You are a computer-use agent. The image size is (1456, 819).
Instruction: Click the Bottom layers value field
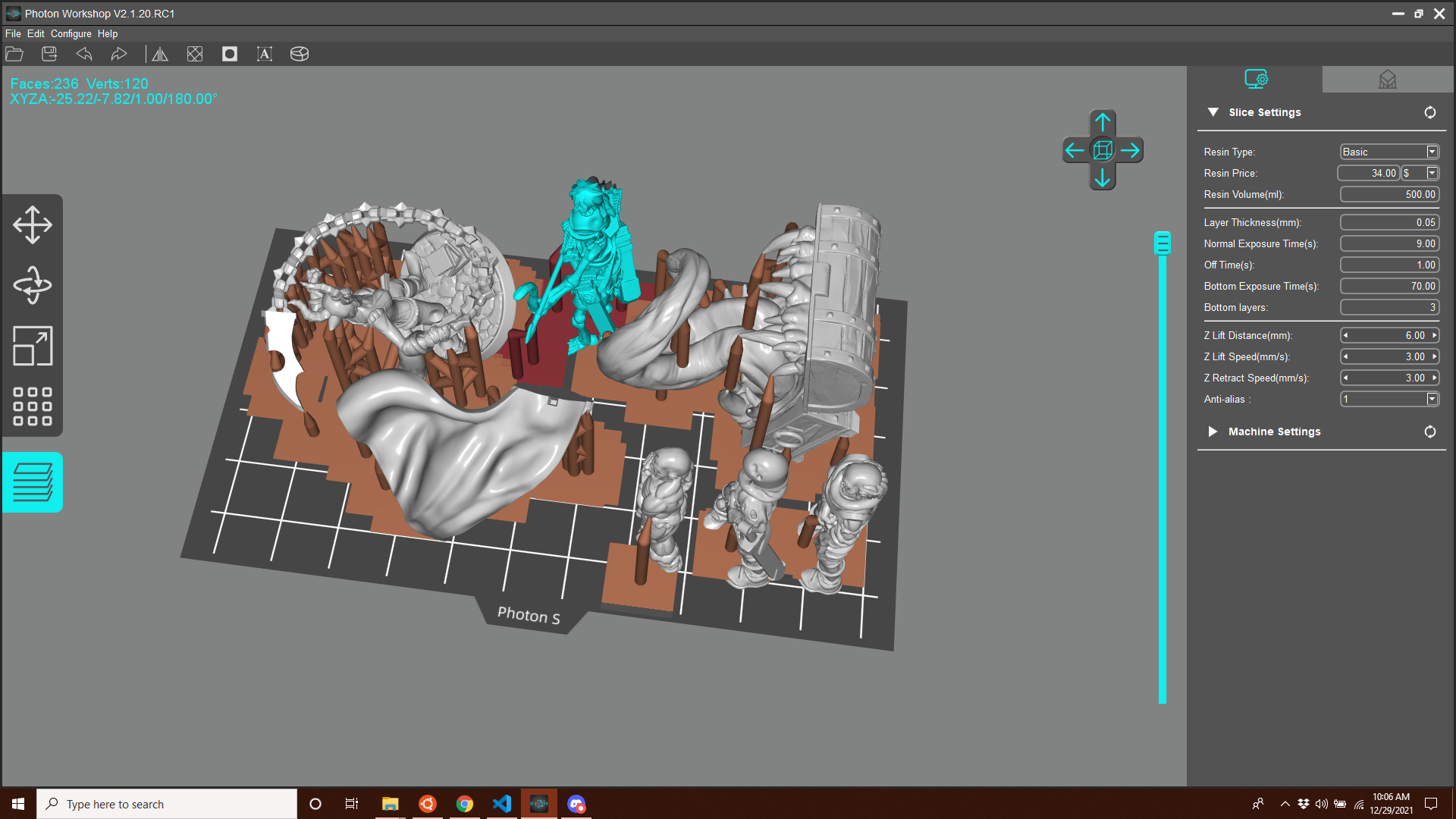point(1389,307)
